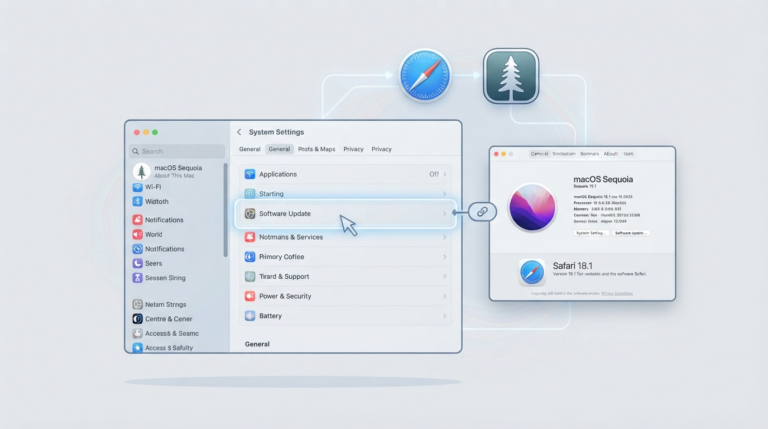Close the System Settings window with red button
Viewport: 768px width, 429px height.
[137, 132]
